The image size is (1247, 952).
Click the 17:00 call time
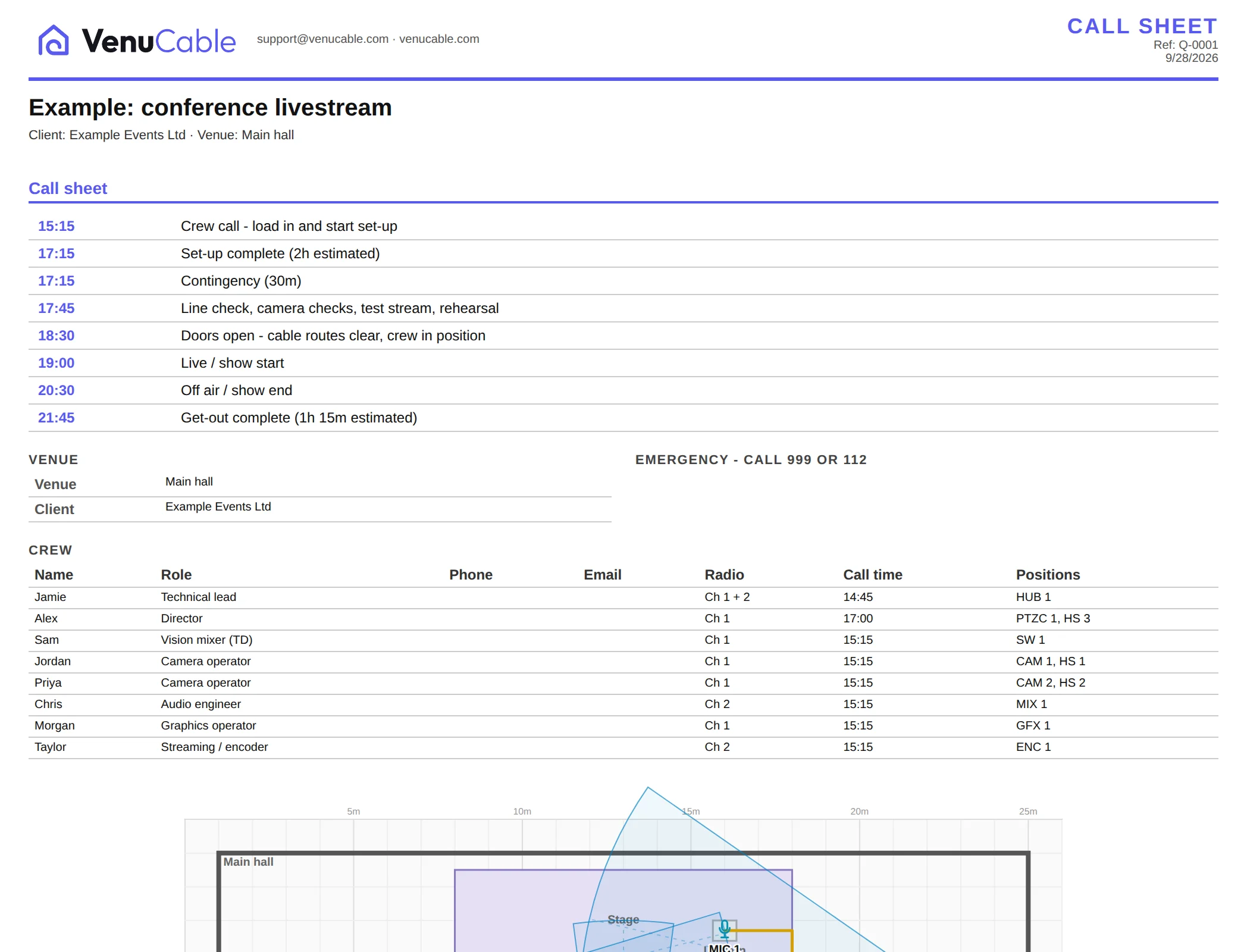tap(858, 618)
